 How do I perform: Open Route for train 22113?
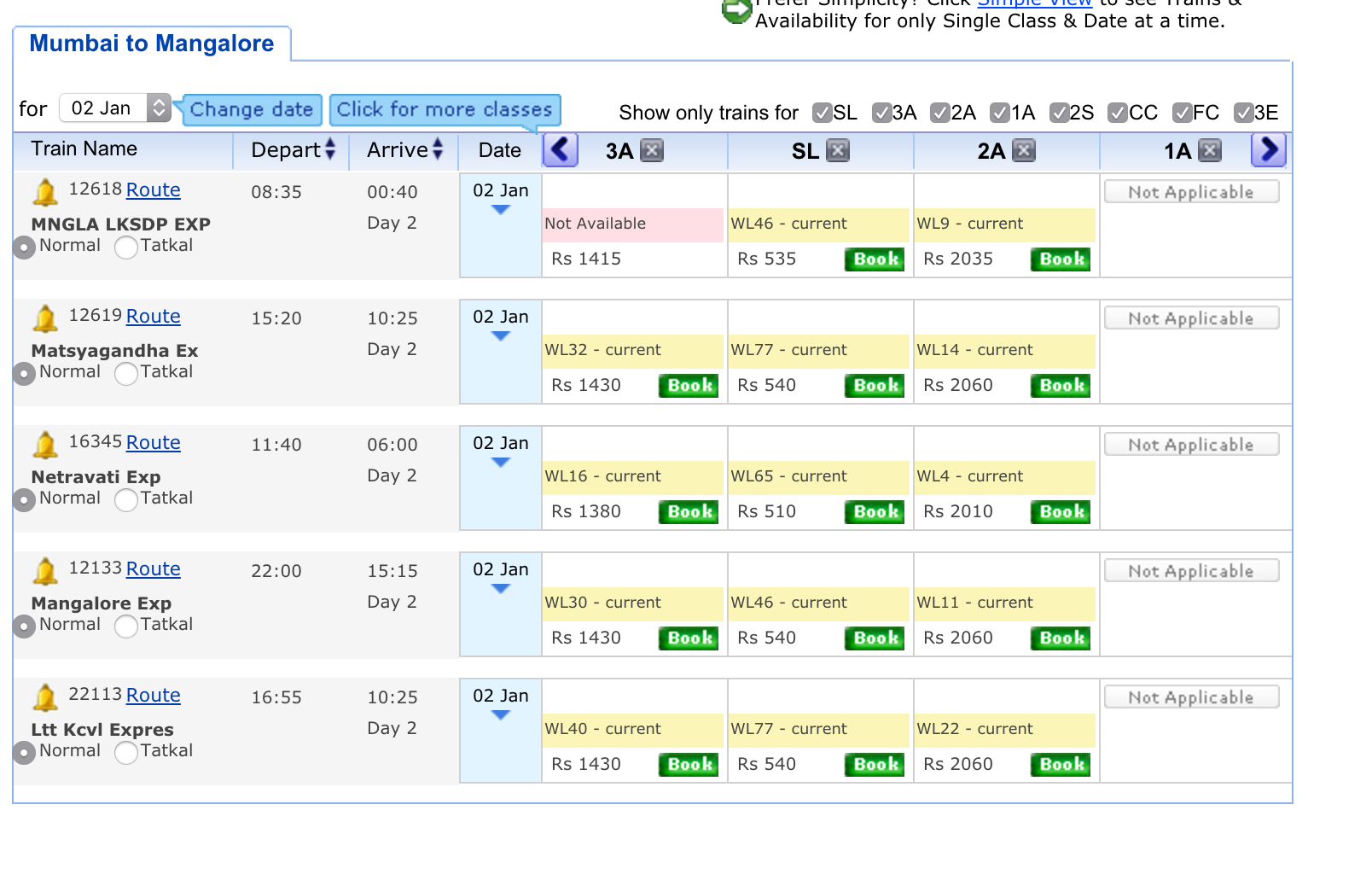(x=154, y=696)
